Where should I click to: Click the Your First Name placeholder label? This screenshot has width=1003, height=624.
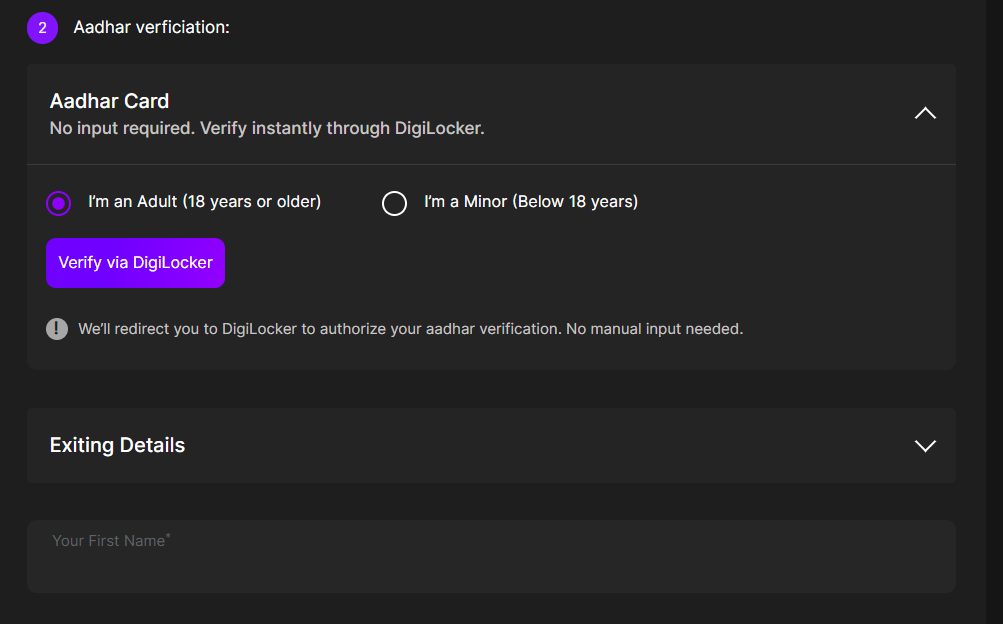pos(108,541)
